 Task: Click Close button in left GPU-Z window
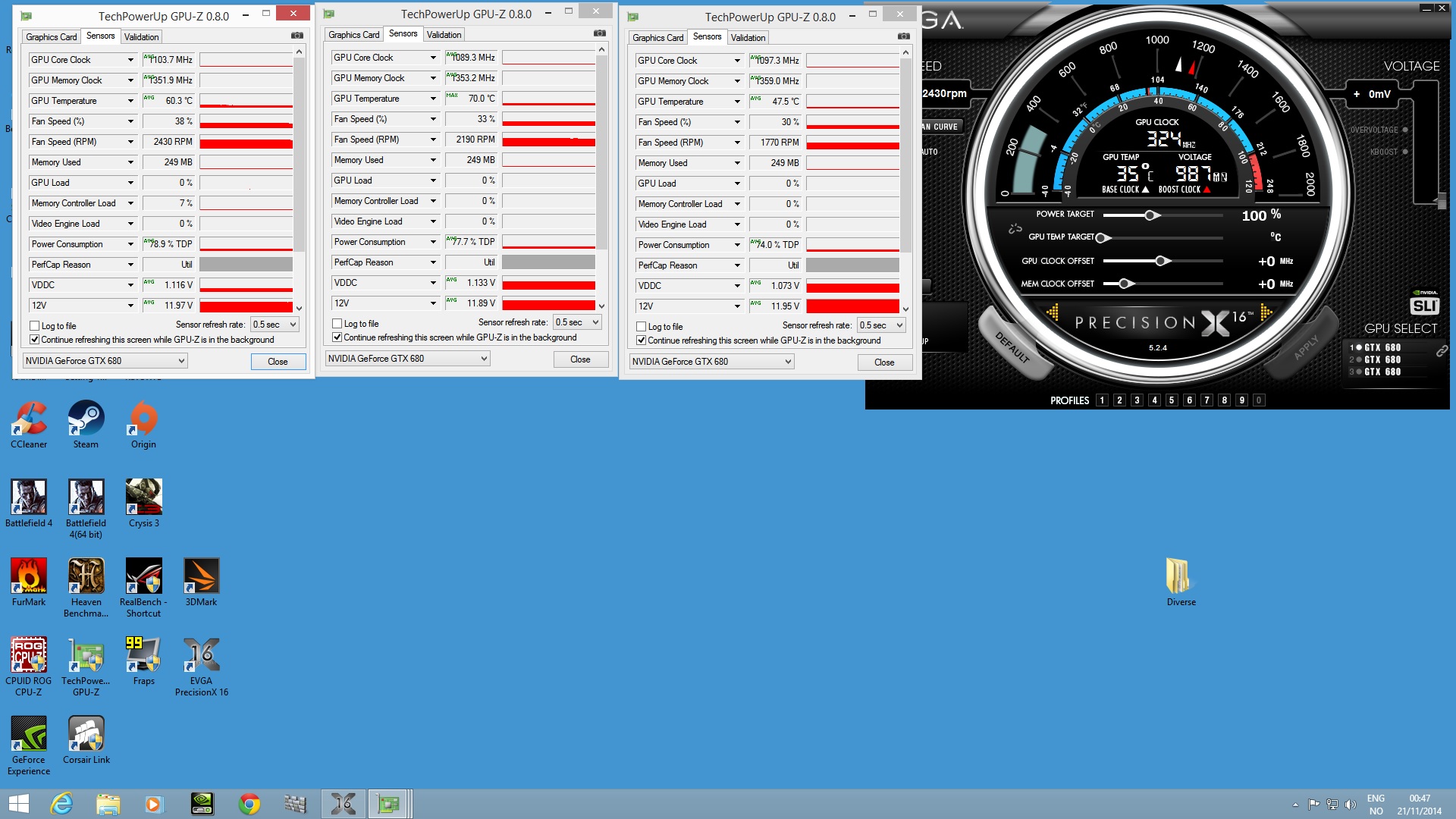[278, 362]
